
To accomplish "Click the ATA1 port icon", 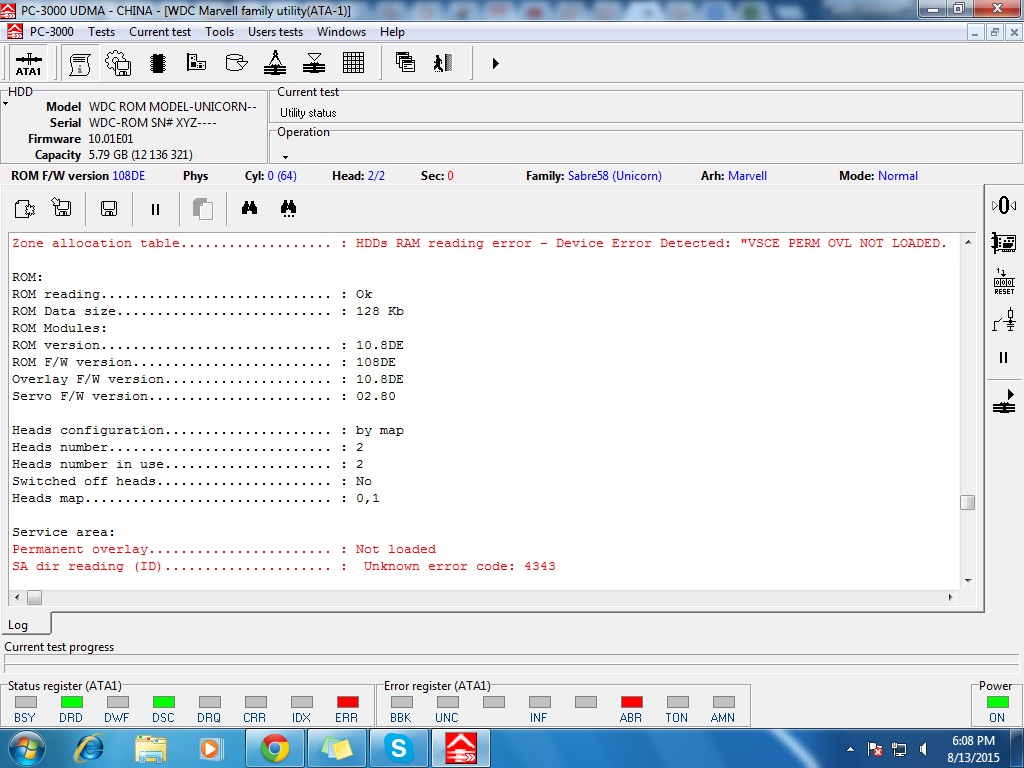I will (x=28, y=63).
